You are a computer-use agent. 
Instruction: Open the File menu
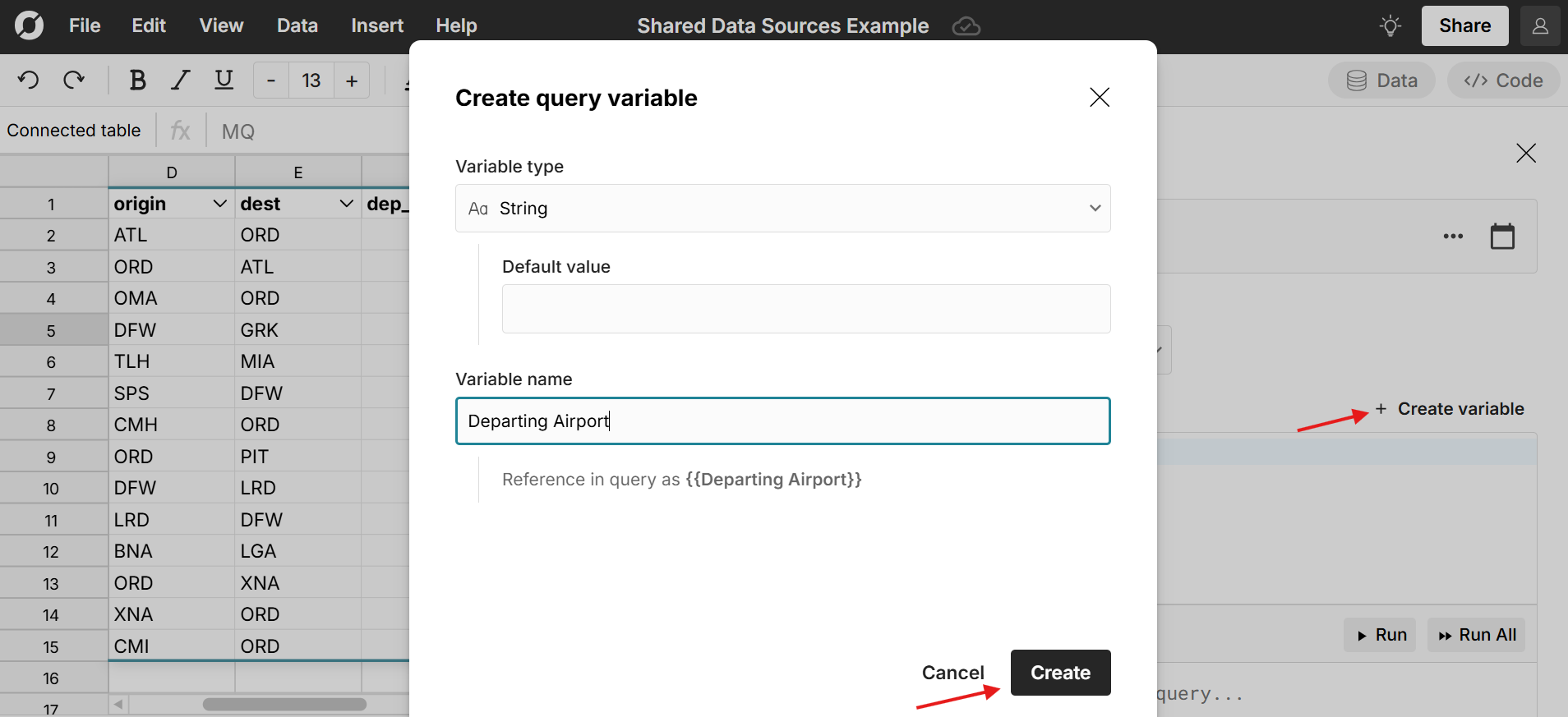[x=85, y=26]
